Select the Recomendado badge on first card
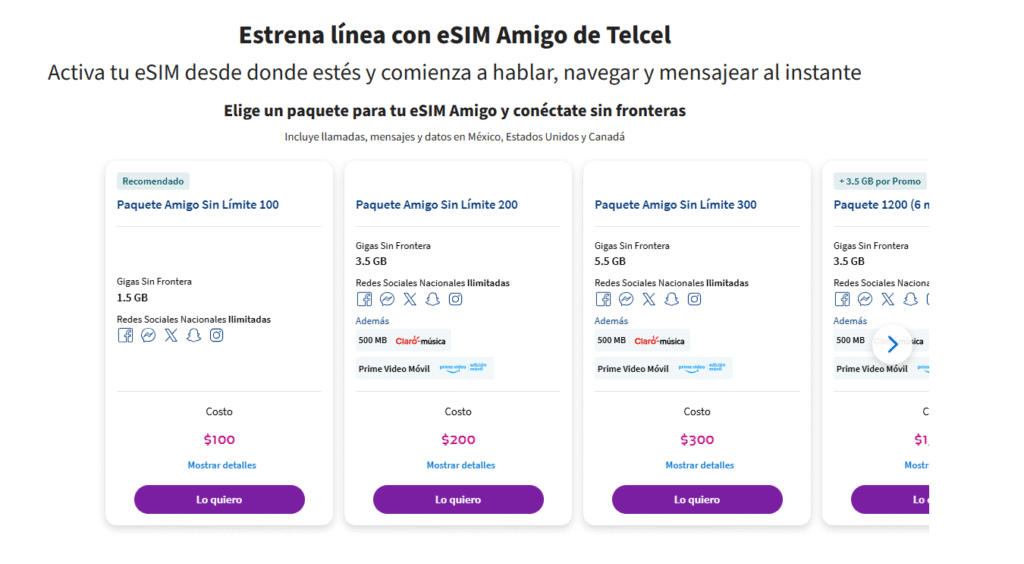The height and width of the screenshot is (564, 1024). click(x=153, y=181)
